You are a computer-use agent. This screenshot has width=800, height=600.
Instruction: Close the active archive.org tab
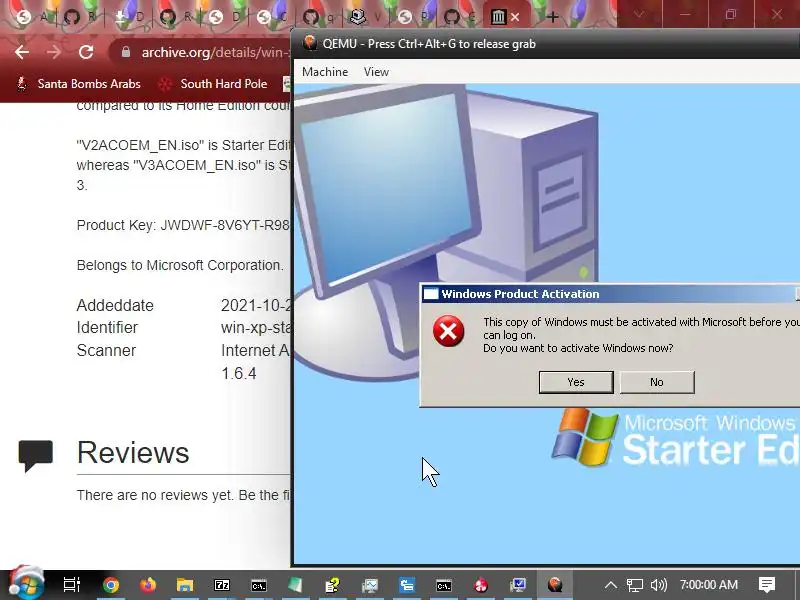tap(515, 17)
